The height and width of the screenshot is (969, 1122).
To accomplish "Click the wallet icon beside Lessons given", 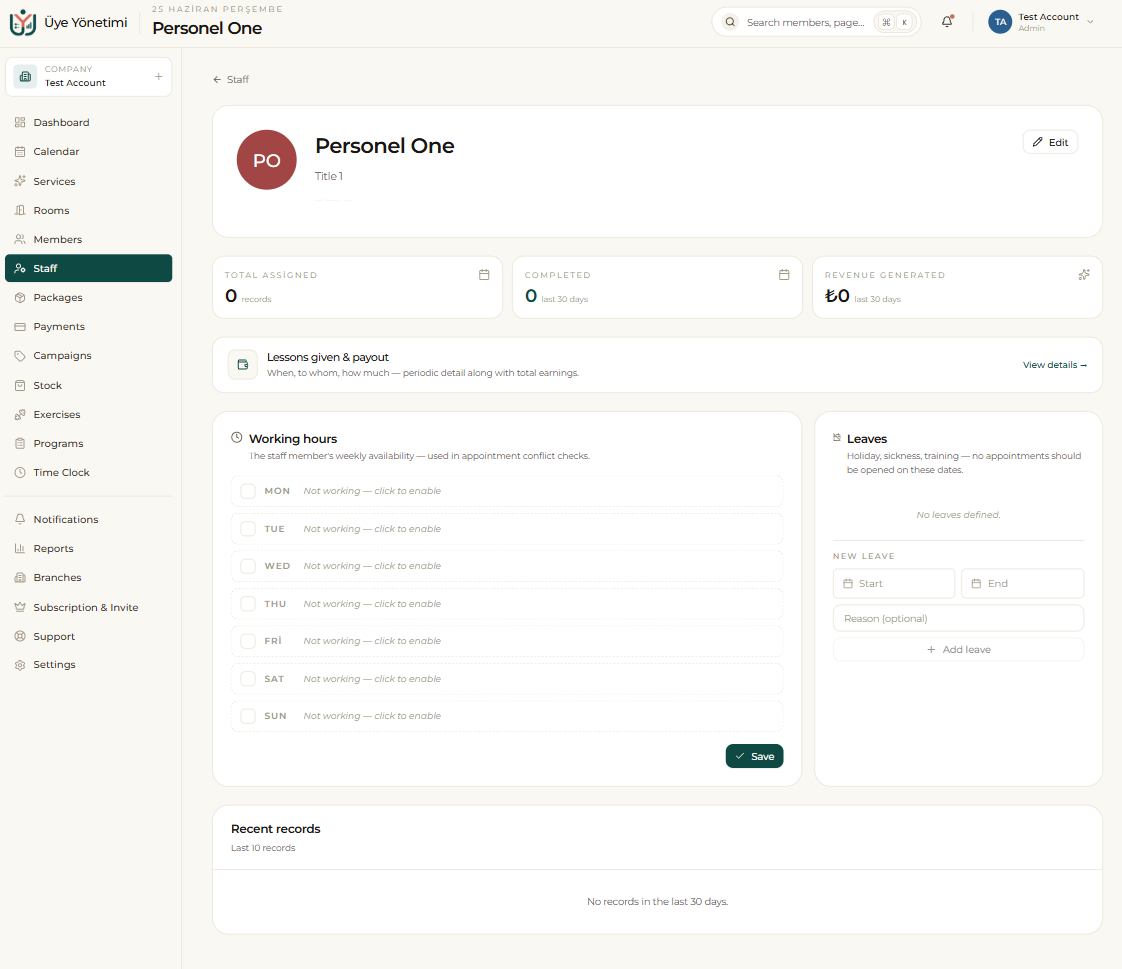I will [x=243, y=364].
